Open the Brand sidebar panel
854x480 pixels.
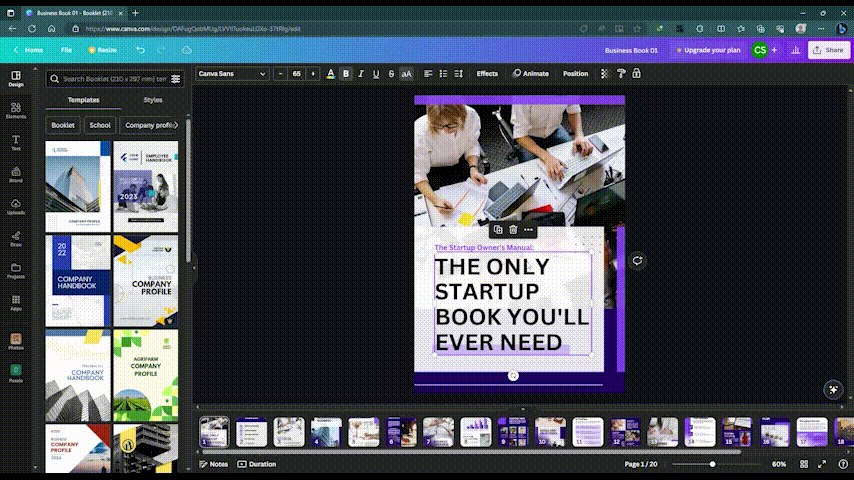coord(16,174)
